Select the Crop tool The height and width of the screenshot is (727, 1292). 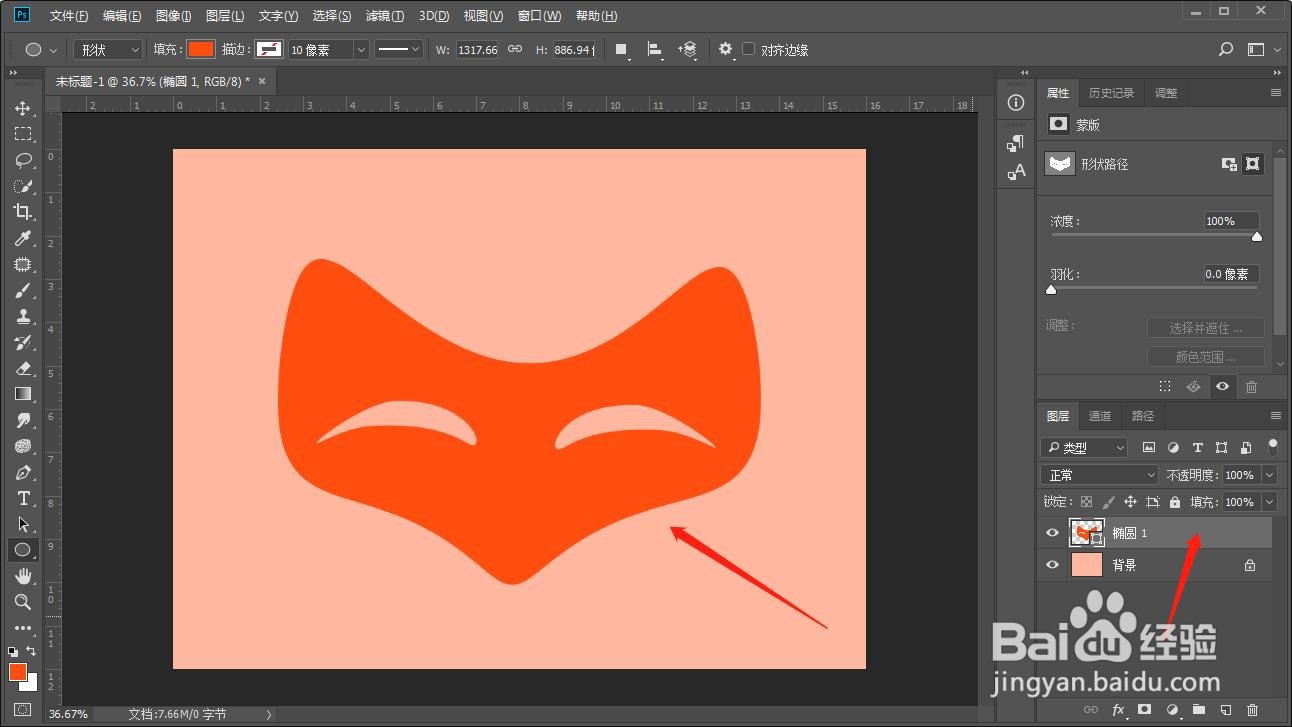click(22, 212)
